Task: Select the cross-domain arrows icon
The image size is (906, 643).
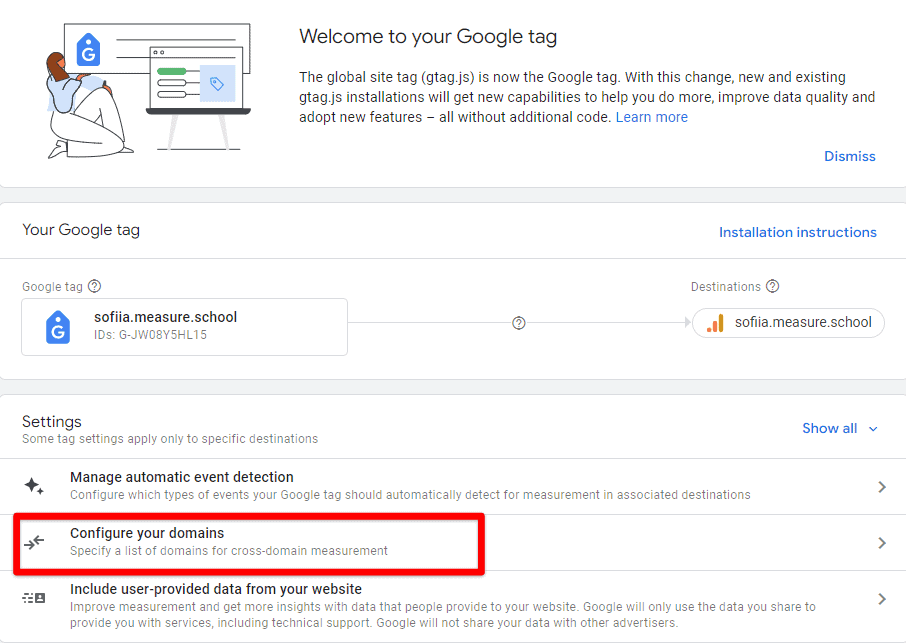Action: pyautogui.click(x=33, y=542)
